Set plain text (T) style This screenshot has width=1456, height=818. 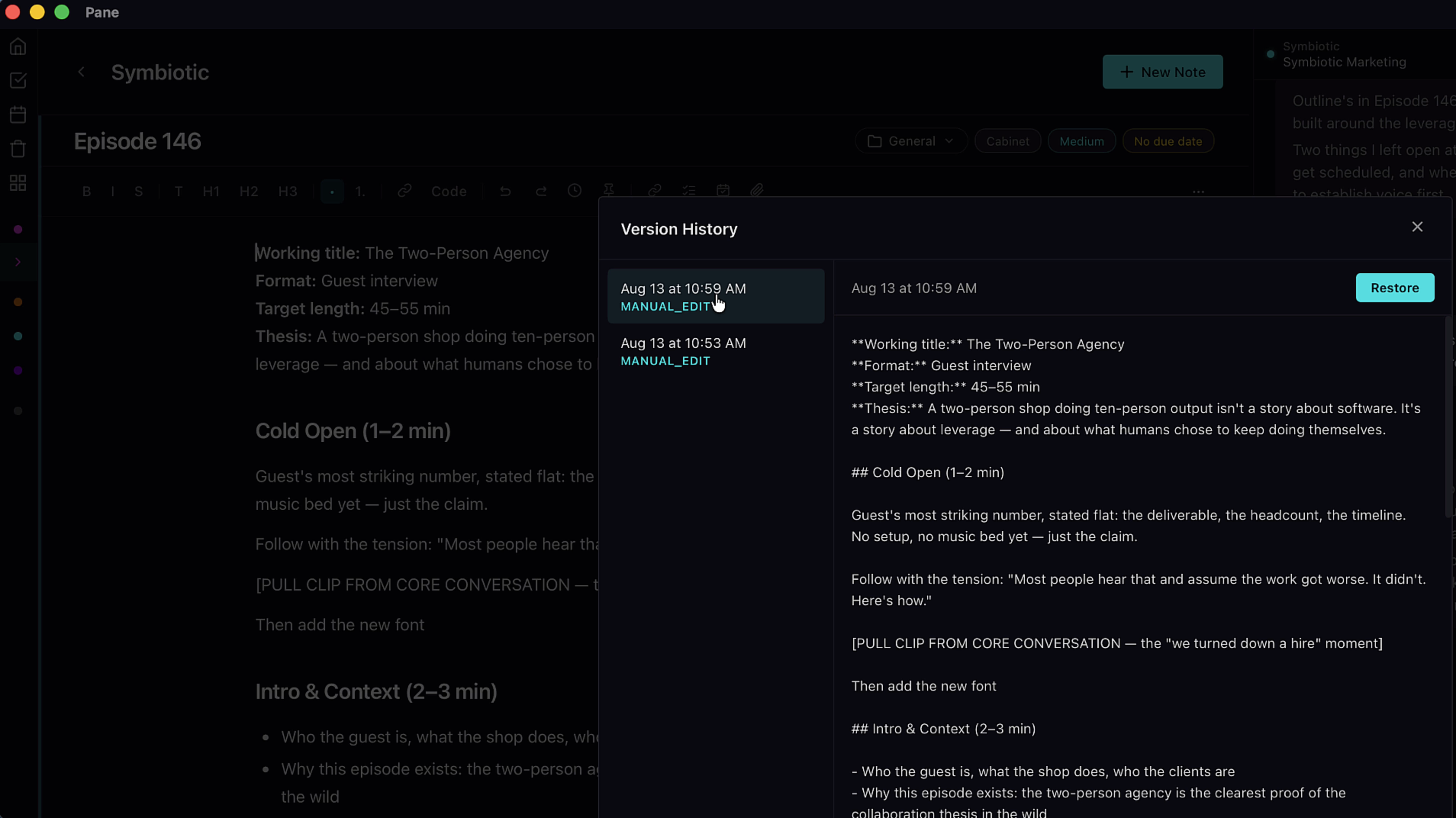point(179,191)
